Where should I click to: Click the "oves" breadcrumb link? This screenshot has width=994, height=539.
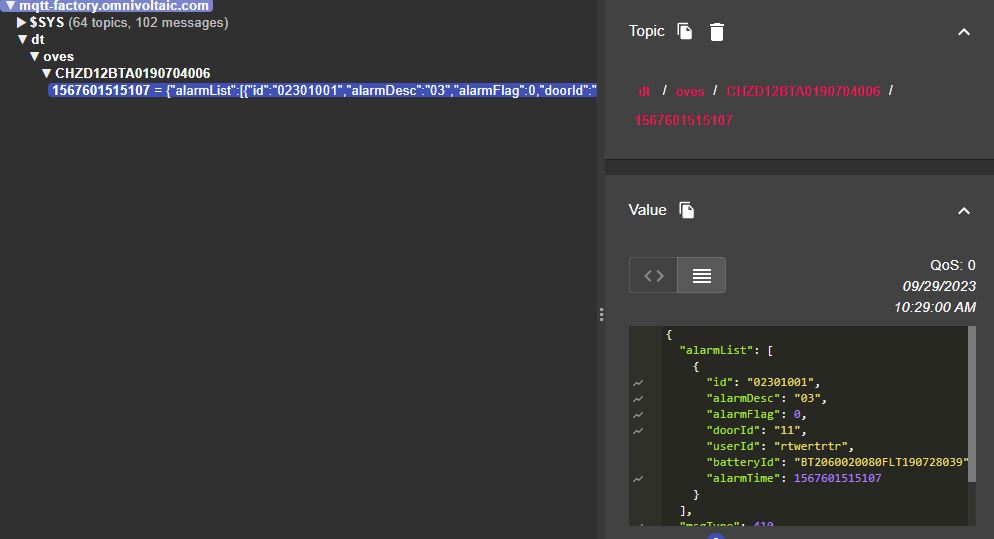click(690, 91)
